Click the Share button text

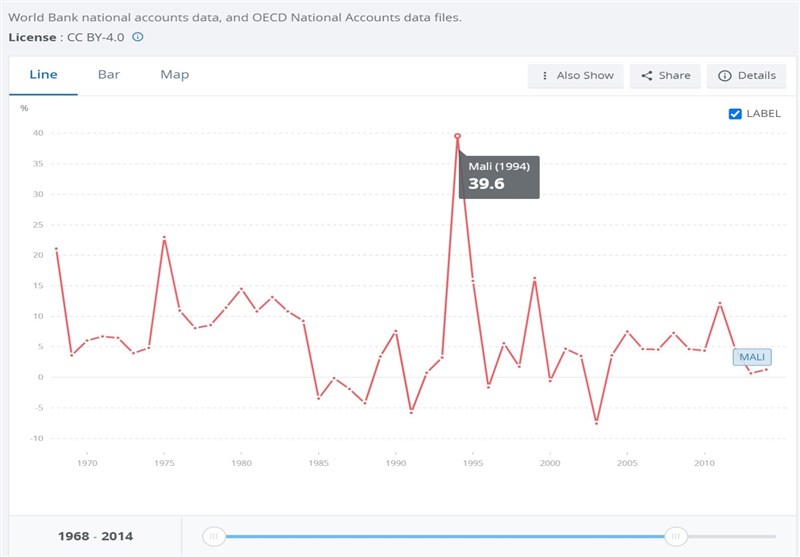tap(674, 76)
